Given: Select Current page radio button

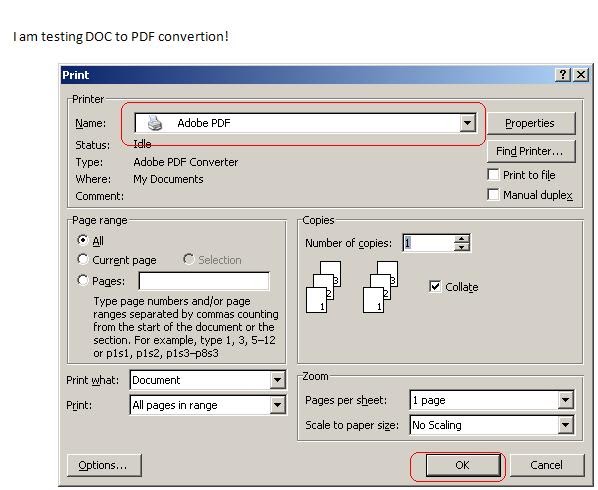Looking at the screenshot, I should coord(82,259).
